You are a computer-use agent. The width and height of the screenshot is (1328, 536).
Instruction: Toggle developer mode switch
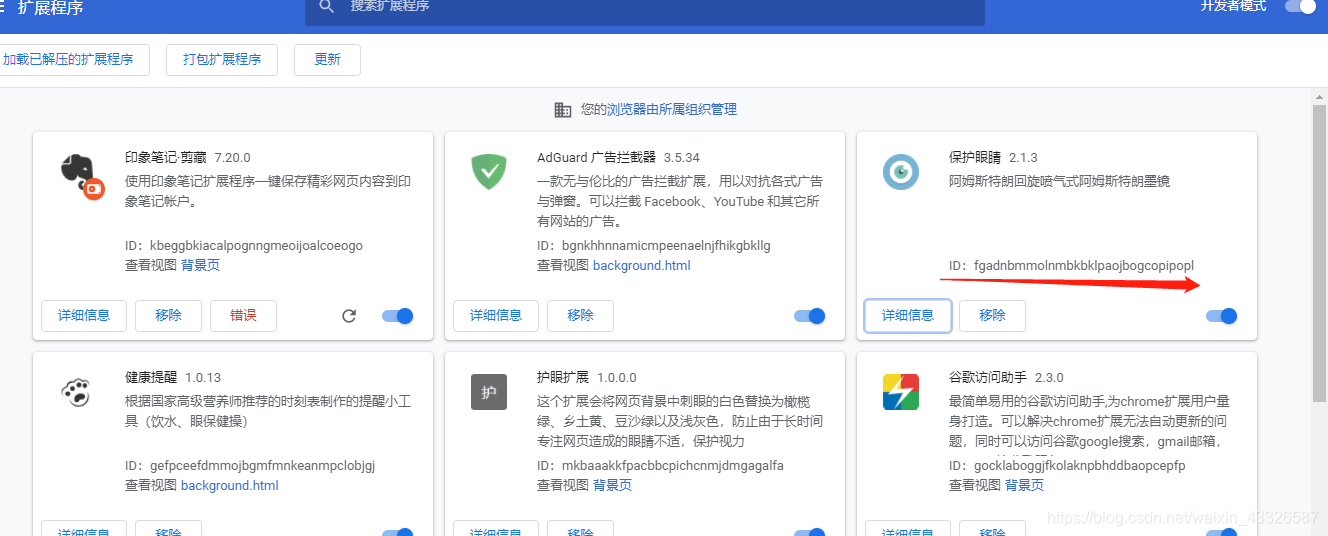coord(1300,6)
